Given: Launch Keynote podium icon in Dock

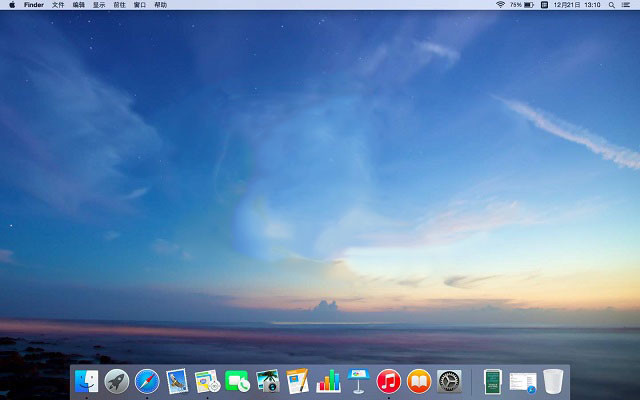Looking at the screenshot, I should pyautogui.click(x=358, y=381).
